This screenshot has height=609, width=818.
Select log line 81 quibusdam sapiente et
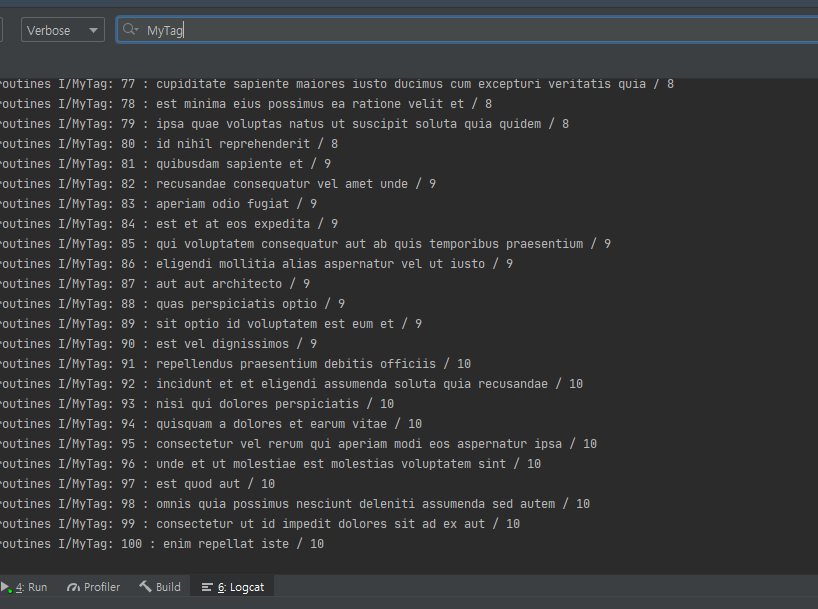pyautogui.click(x=165, y=164)
